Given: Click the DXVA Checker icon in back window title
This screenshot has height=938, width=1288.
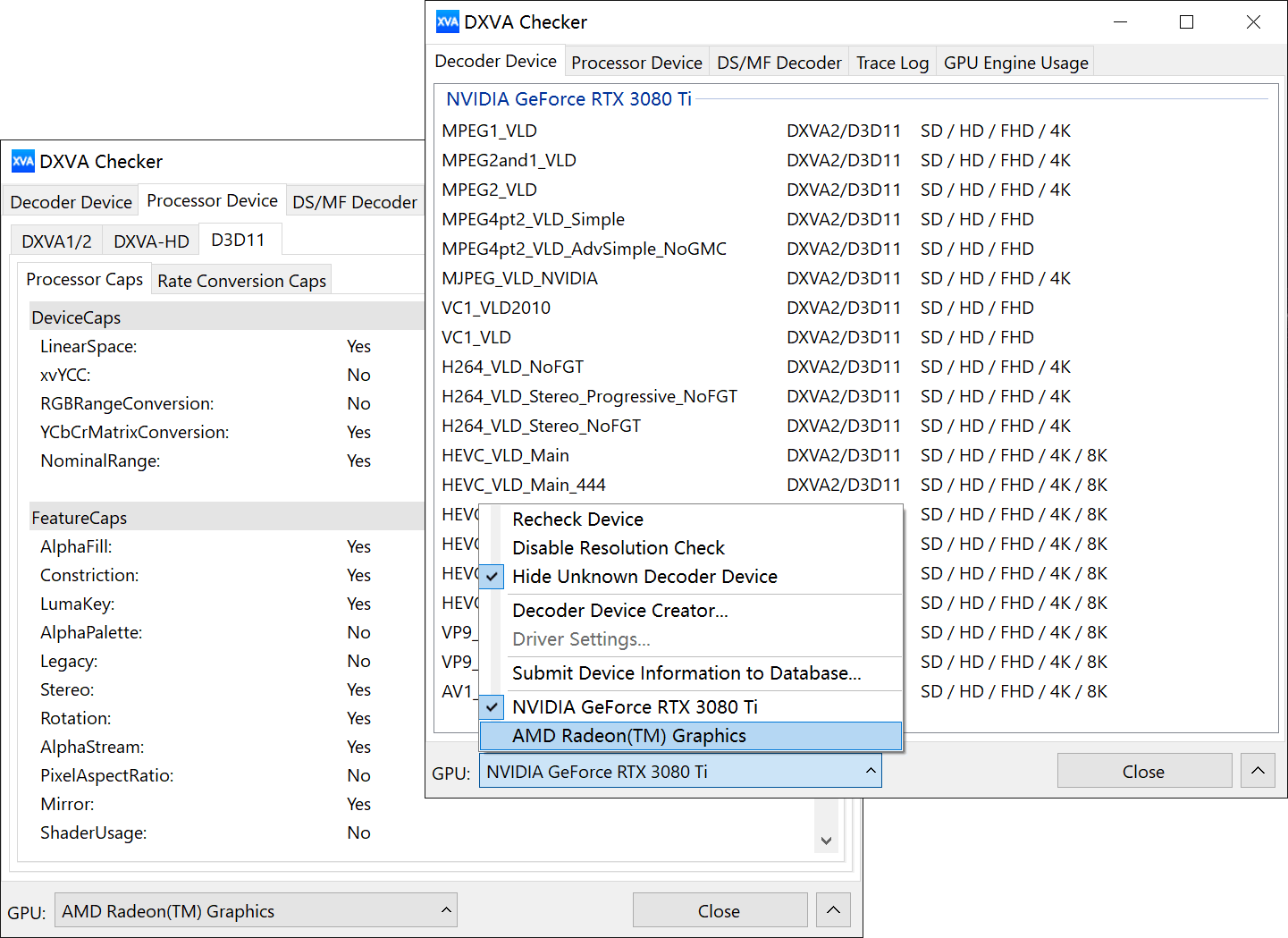Looking at the screenshot, I should click(23, 162).
